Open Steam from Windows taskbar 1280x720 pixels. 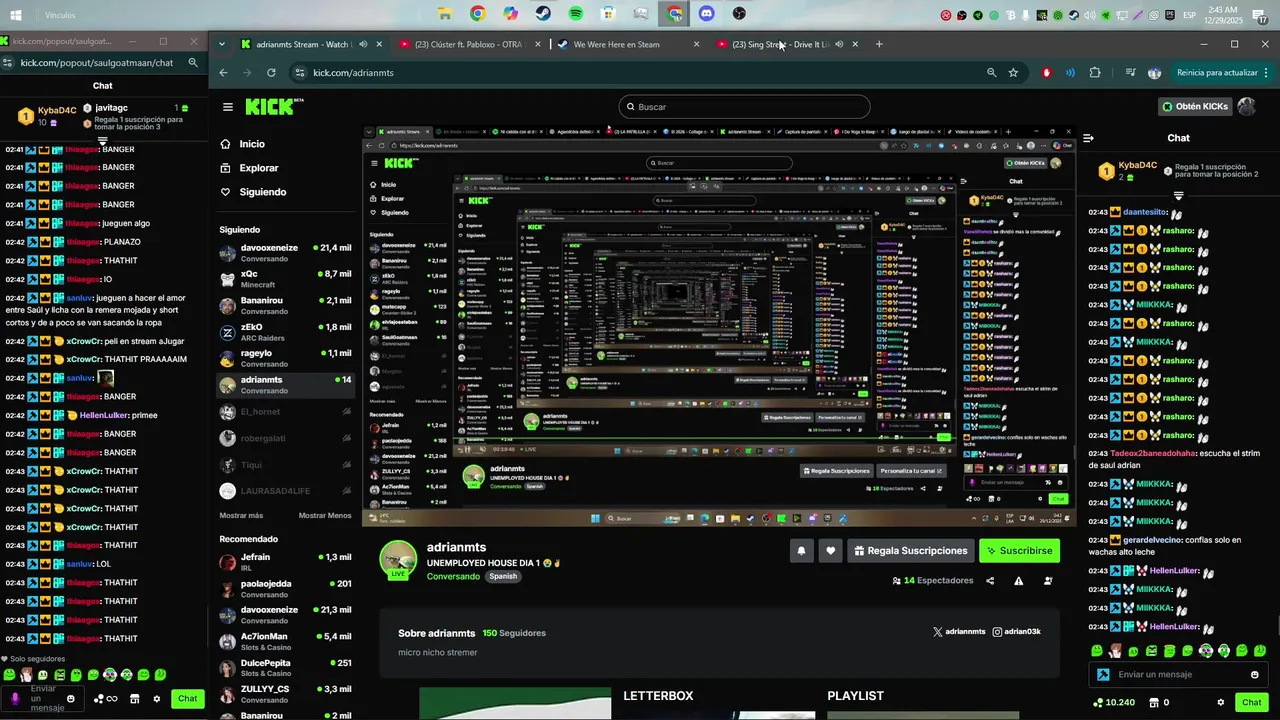pyautogui.click(x=543, y=14)
